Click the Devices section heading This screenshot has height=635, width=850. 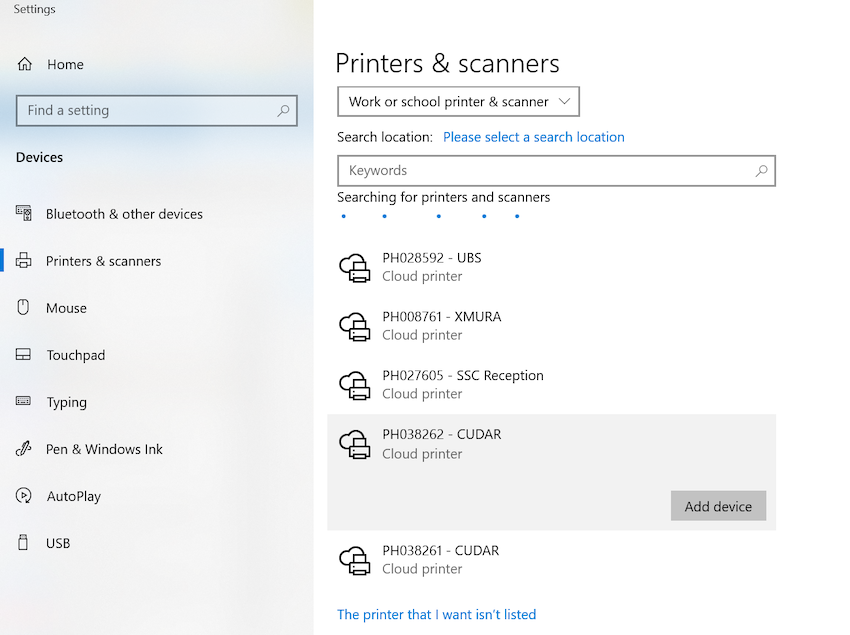pyautogui.click(x=39, y=157)
